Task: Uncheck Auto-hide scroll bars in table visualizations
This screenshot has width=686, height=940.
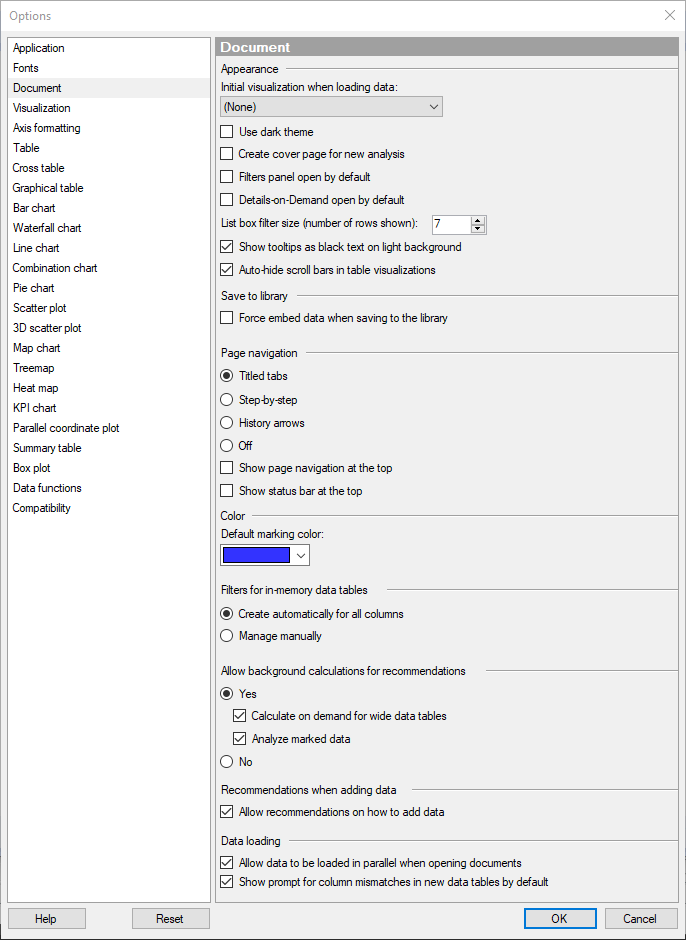Action: click(227, 270)
